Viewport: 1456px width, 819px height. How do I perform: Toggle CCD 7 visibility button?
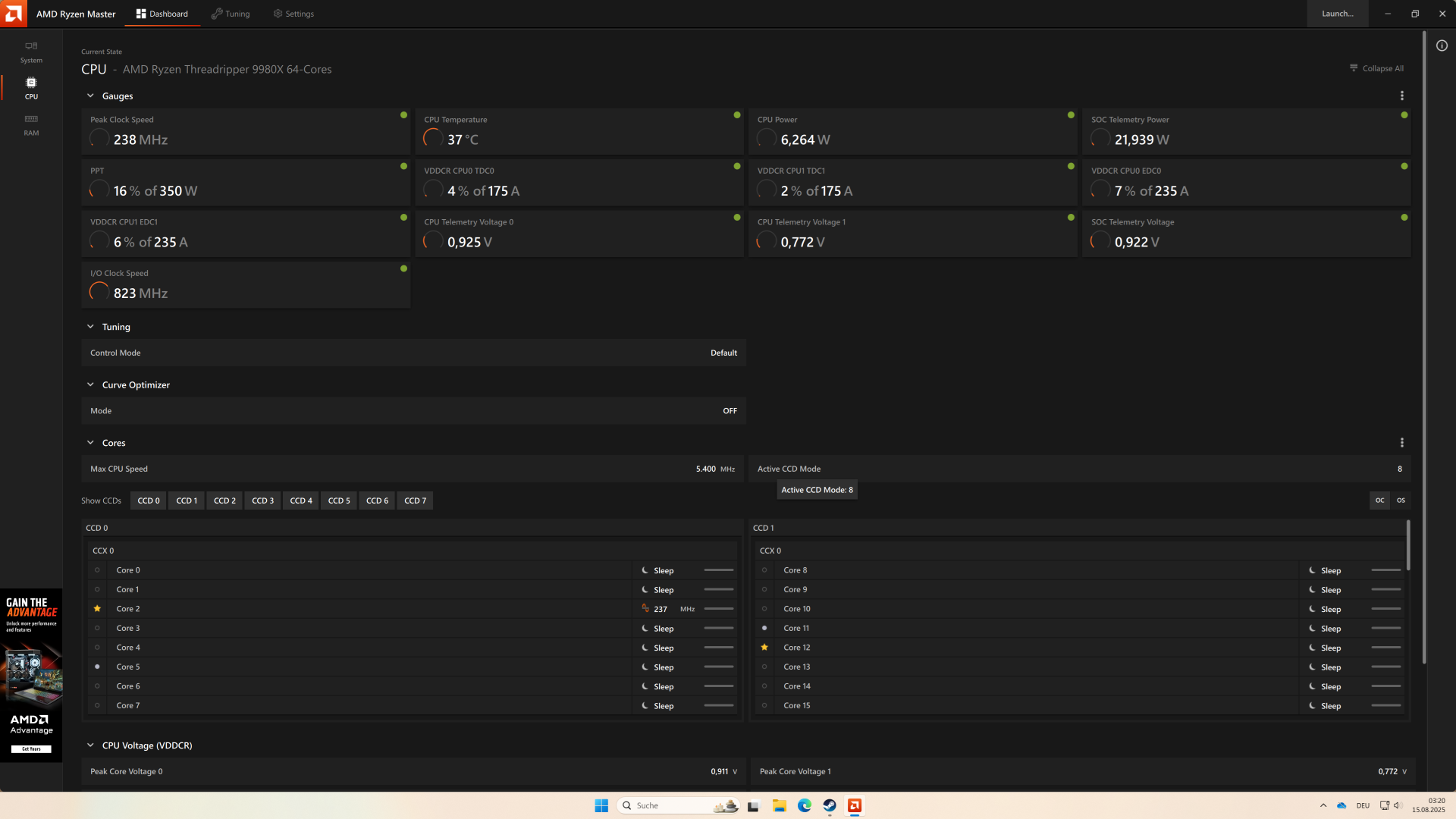[x=415, y=500]
